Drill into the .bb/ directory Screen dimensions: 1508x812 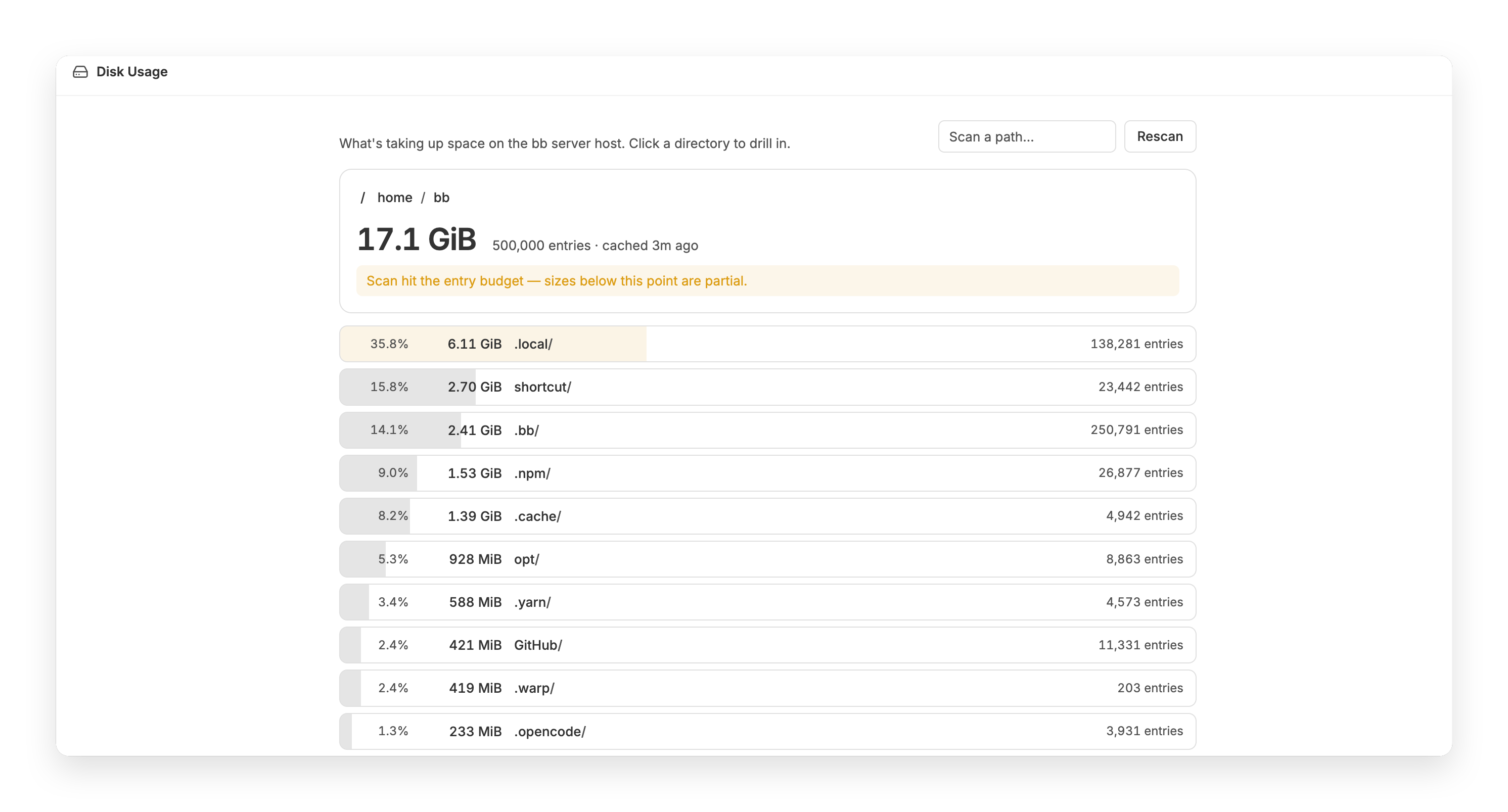click(767, 430)
